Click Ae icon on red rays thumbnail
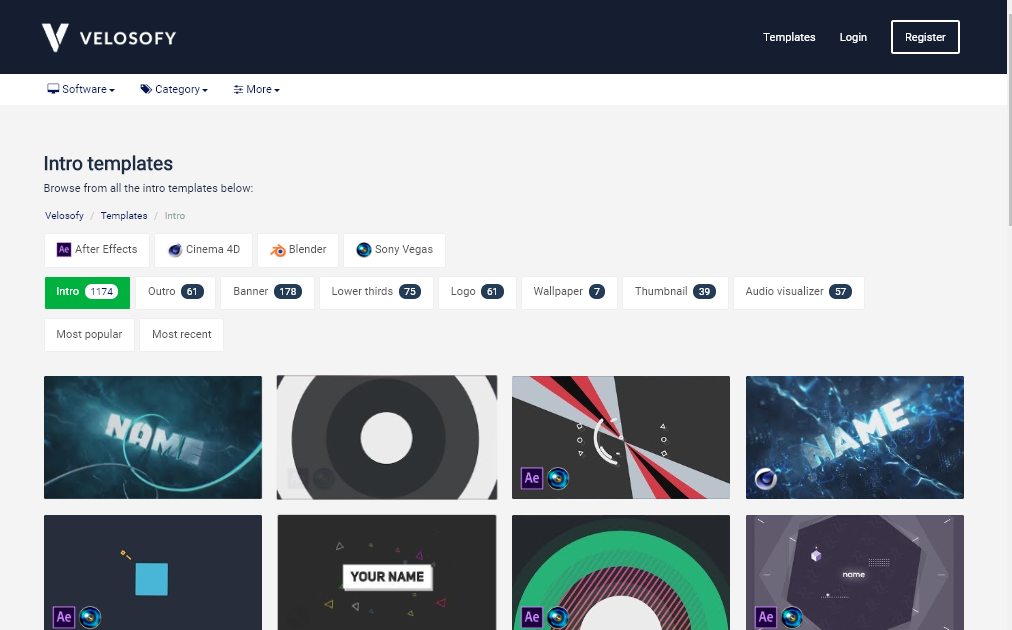Image resolution: width=1012 pixels, height=630 pixels. point(532,478)
